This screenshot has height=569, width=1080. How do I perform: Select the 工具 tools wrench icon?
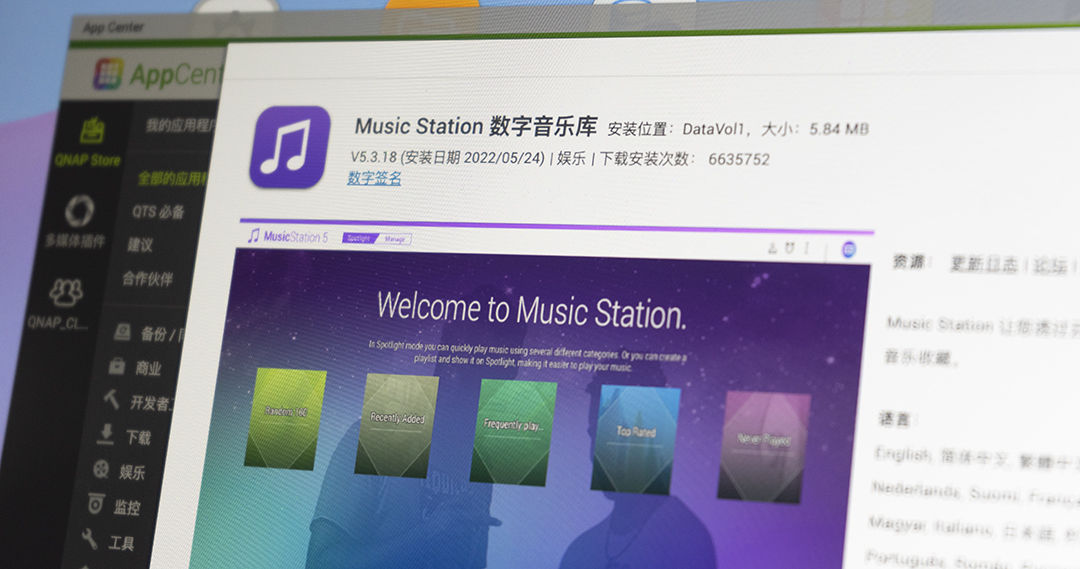pyautogui.click(x=90, y=539)
